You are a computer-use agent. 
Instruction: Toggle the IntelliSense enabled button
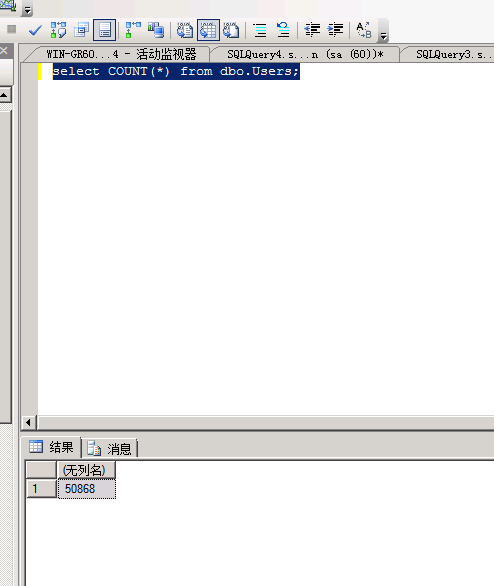coord(104,30)
